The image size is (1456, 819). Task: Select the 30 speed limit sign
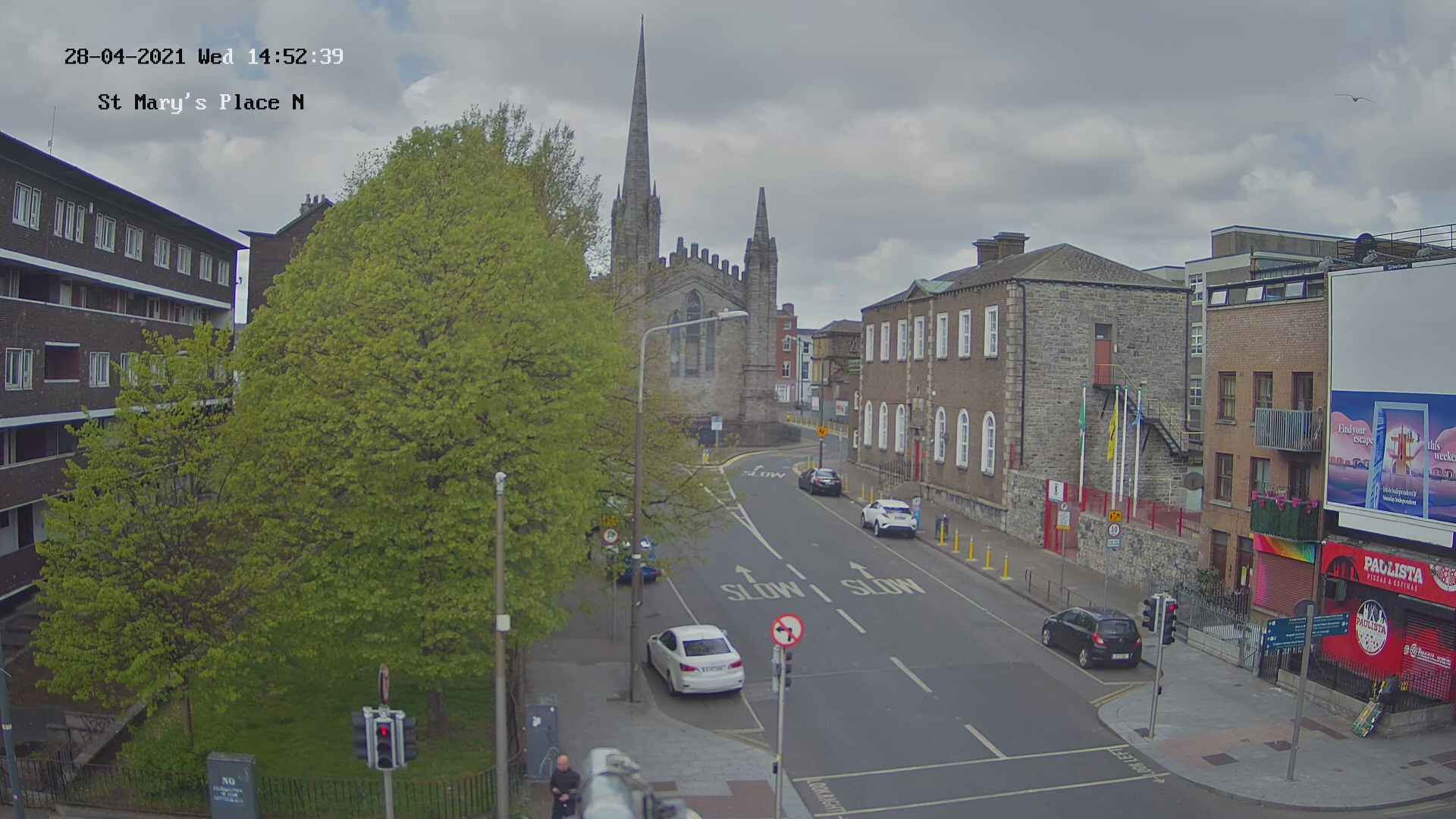pos(1113,530)
